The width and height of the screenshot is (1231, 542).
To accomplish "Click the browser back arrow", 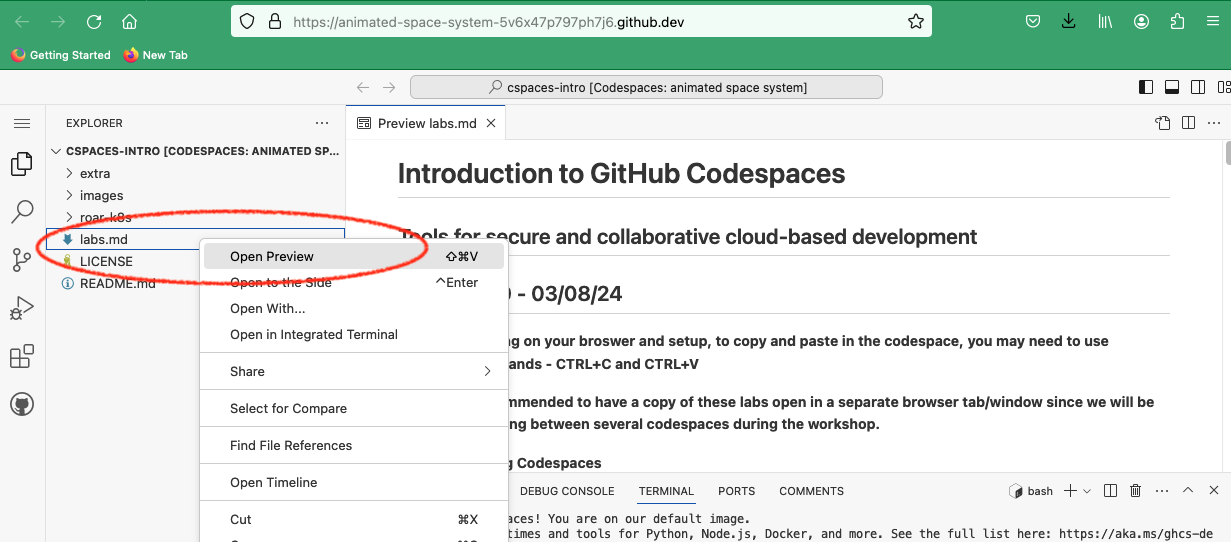I will [22, 21].
